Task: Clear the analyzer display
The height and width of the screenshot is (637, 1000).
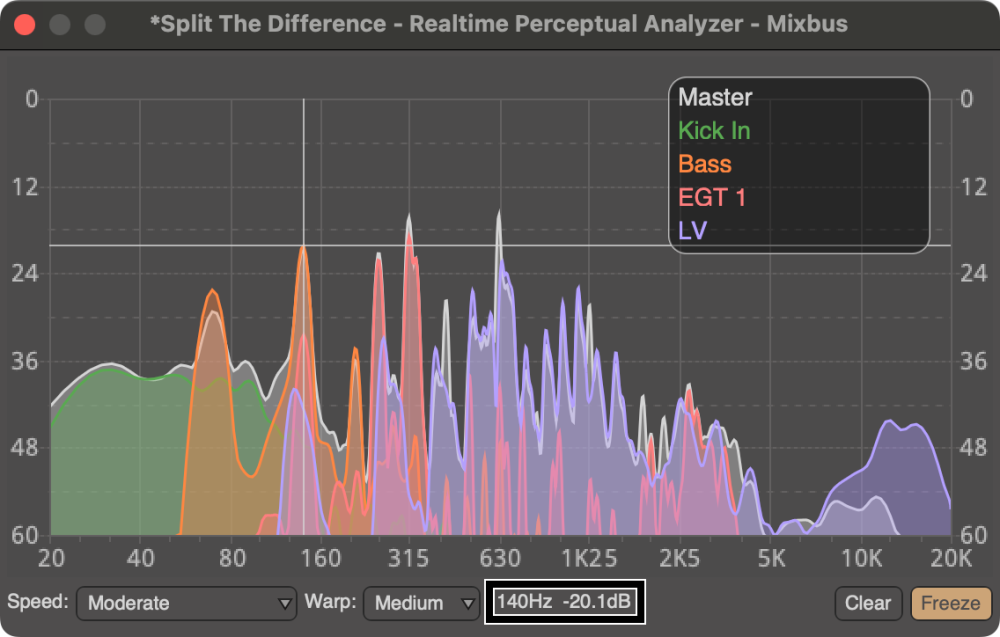Action: pyautogui.click(x=868, y=603)
